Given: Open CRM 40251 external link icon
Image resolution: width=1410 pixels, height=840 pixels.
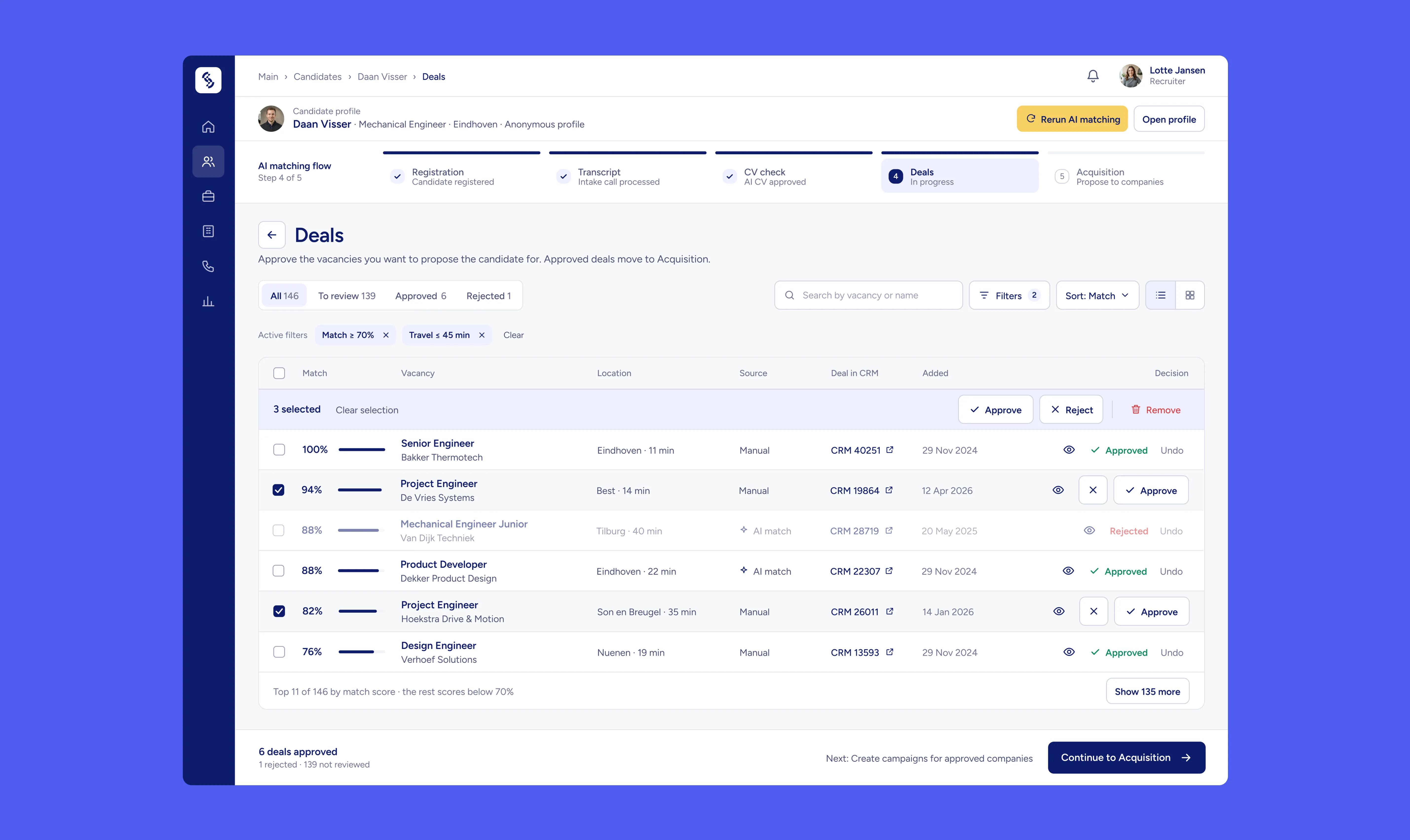Looking at the screenshot, I should (890, 450).
